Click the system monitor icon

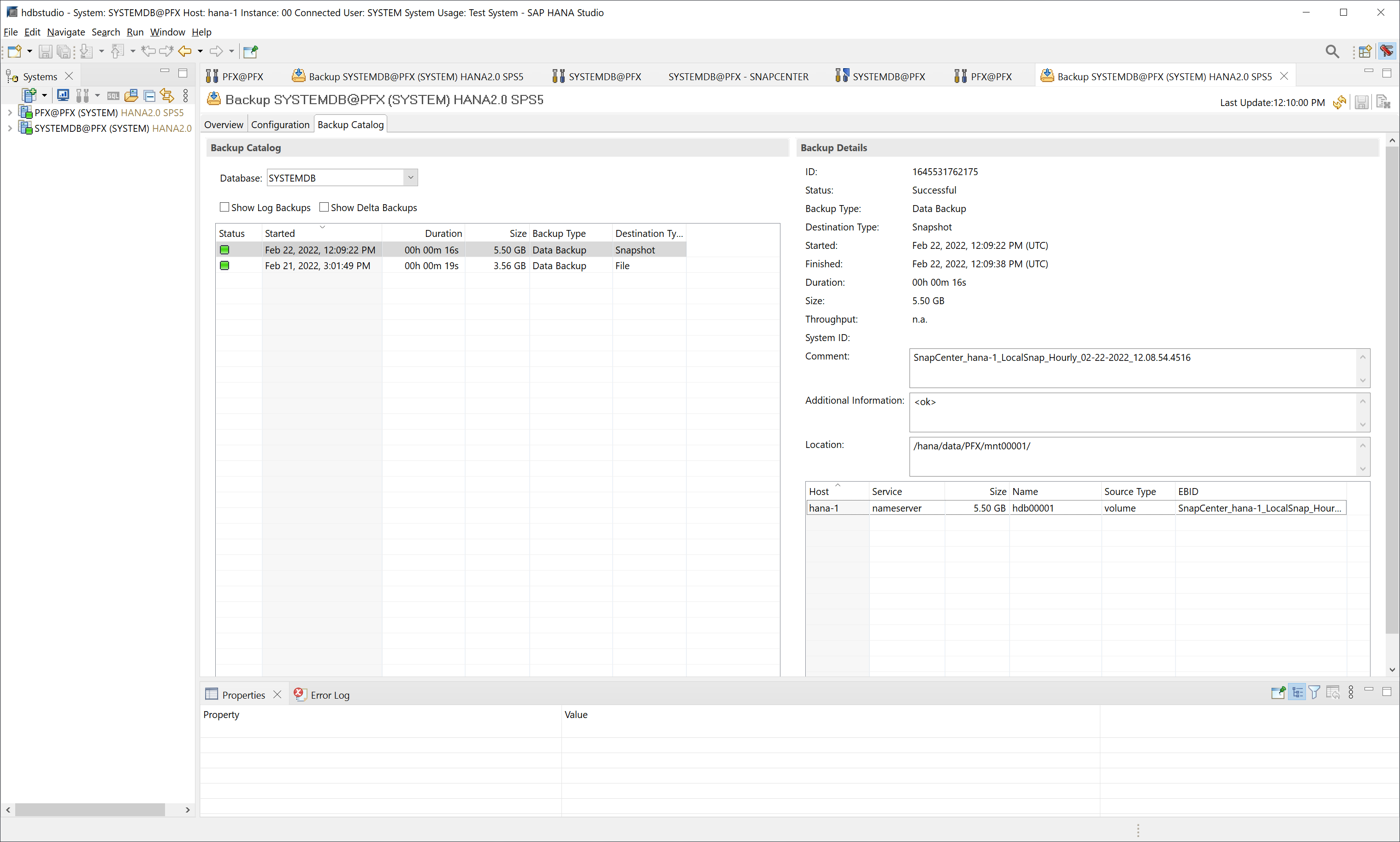pyautogui.click(x=63, y=95)
